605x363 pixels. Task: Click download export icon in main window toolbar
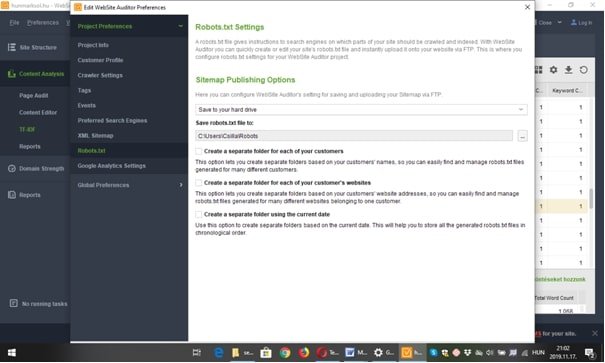click(x=568, y=69)
